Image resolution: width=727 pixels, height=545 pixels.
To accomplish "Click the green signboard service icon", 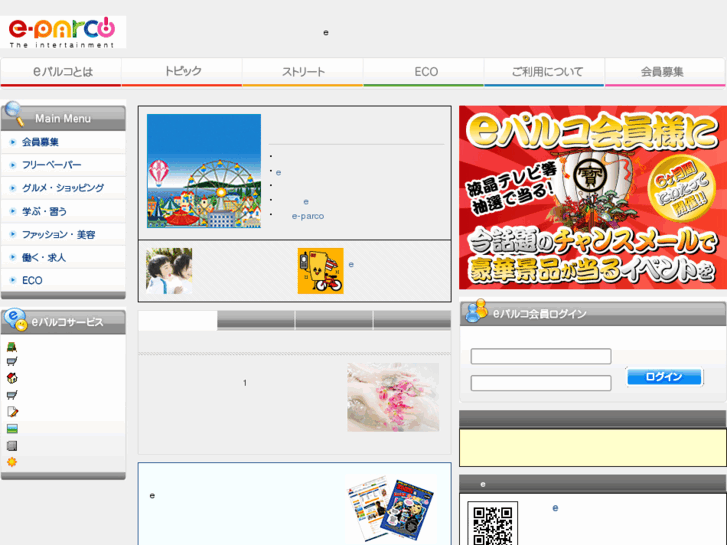I will click(12, 346).
